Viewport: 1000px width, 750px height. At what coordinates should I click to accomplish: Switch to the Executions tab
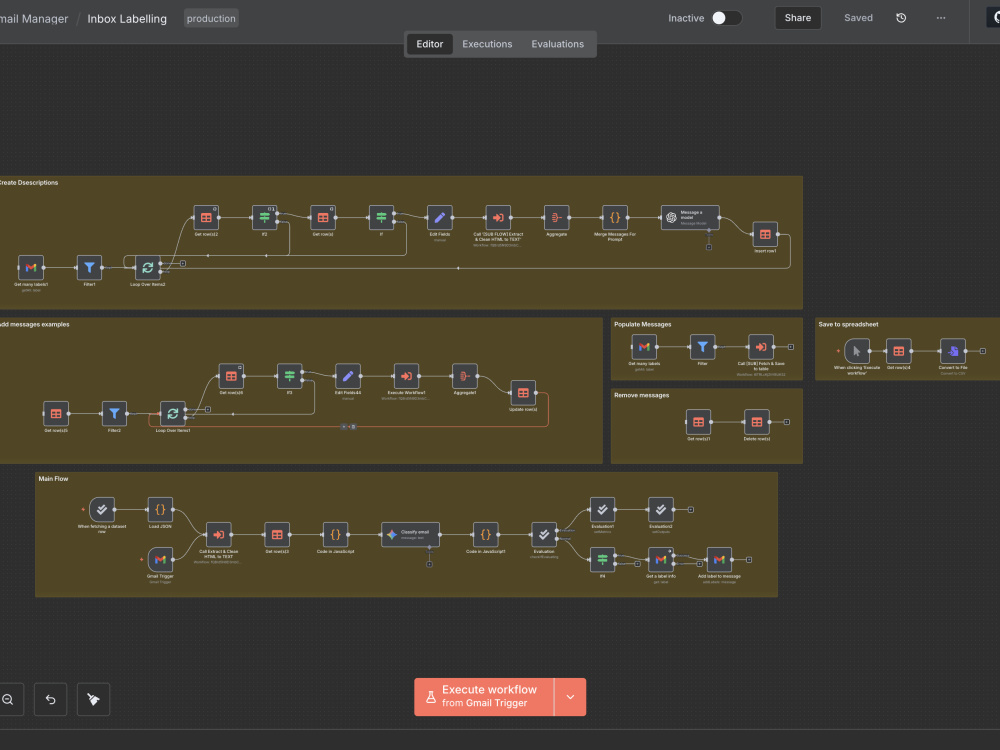coord(487,44)
